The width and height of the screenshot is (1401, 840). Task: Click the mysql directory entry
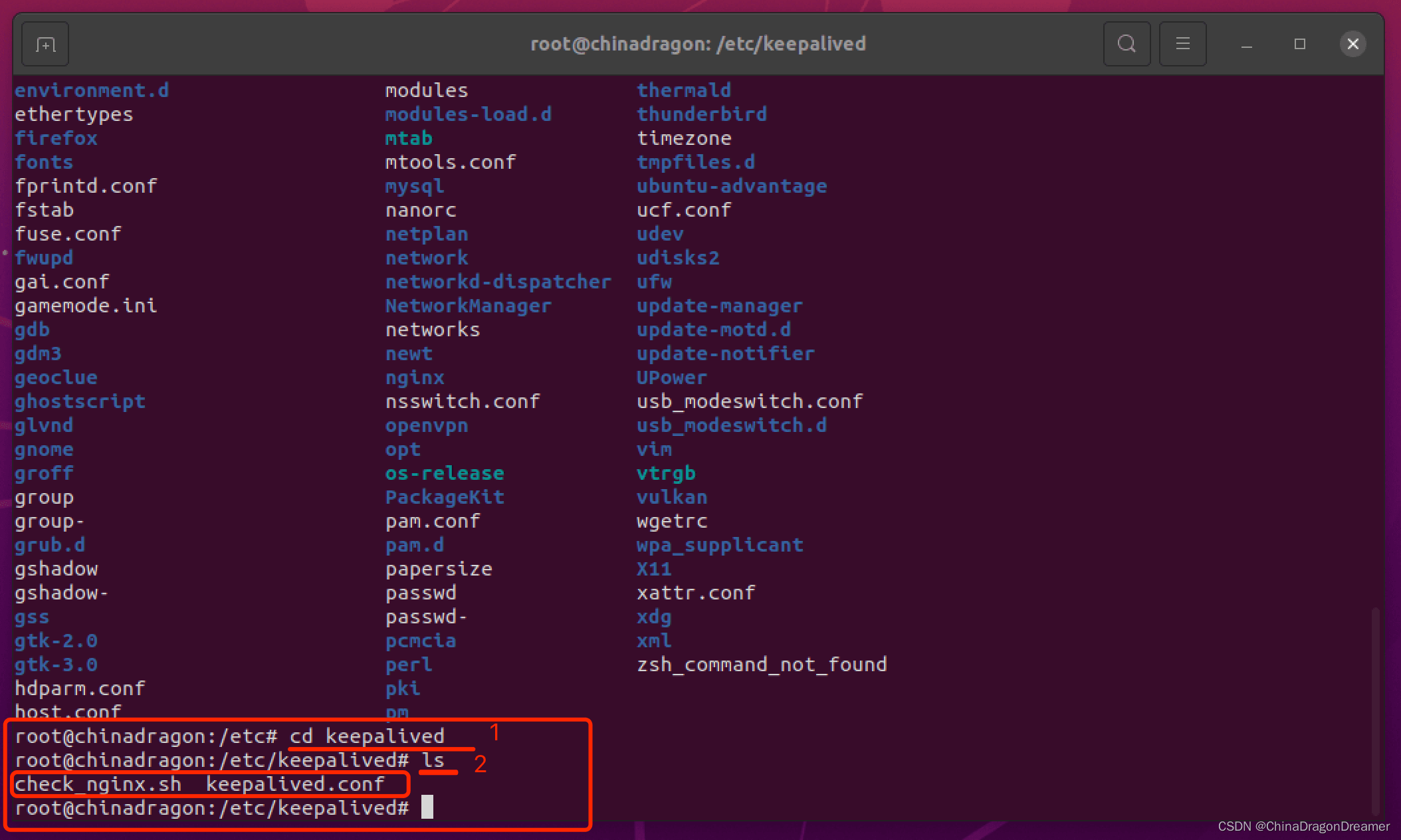(x=415, y=186)
